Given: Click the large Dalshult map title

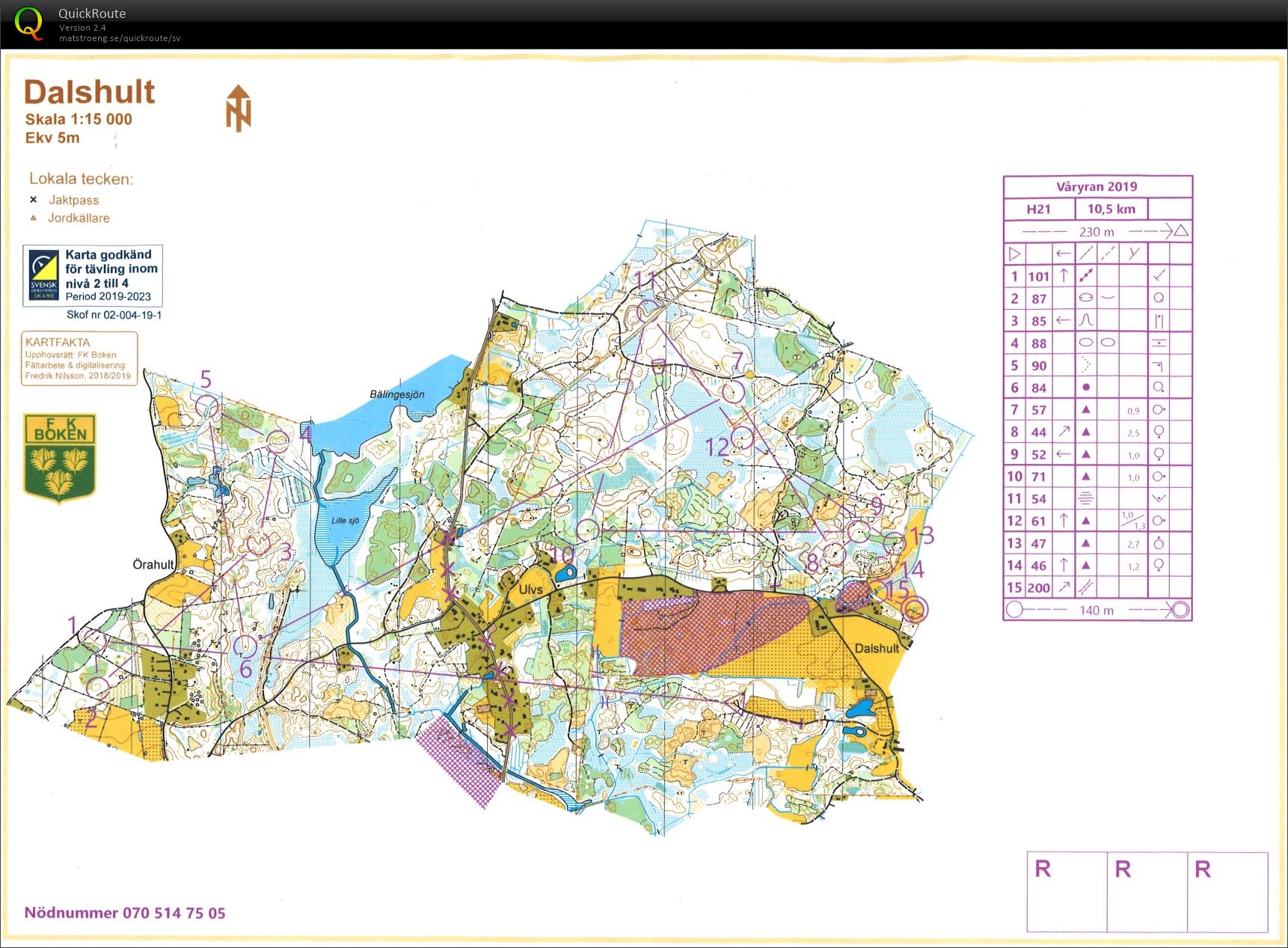Looking at the screenshot, I should click(89, 92).
